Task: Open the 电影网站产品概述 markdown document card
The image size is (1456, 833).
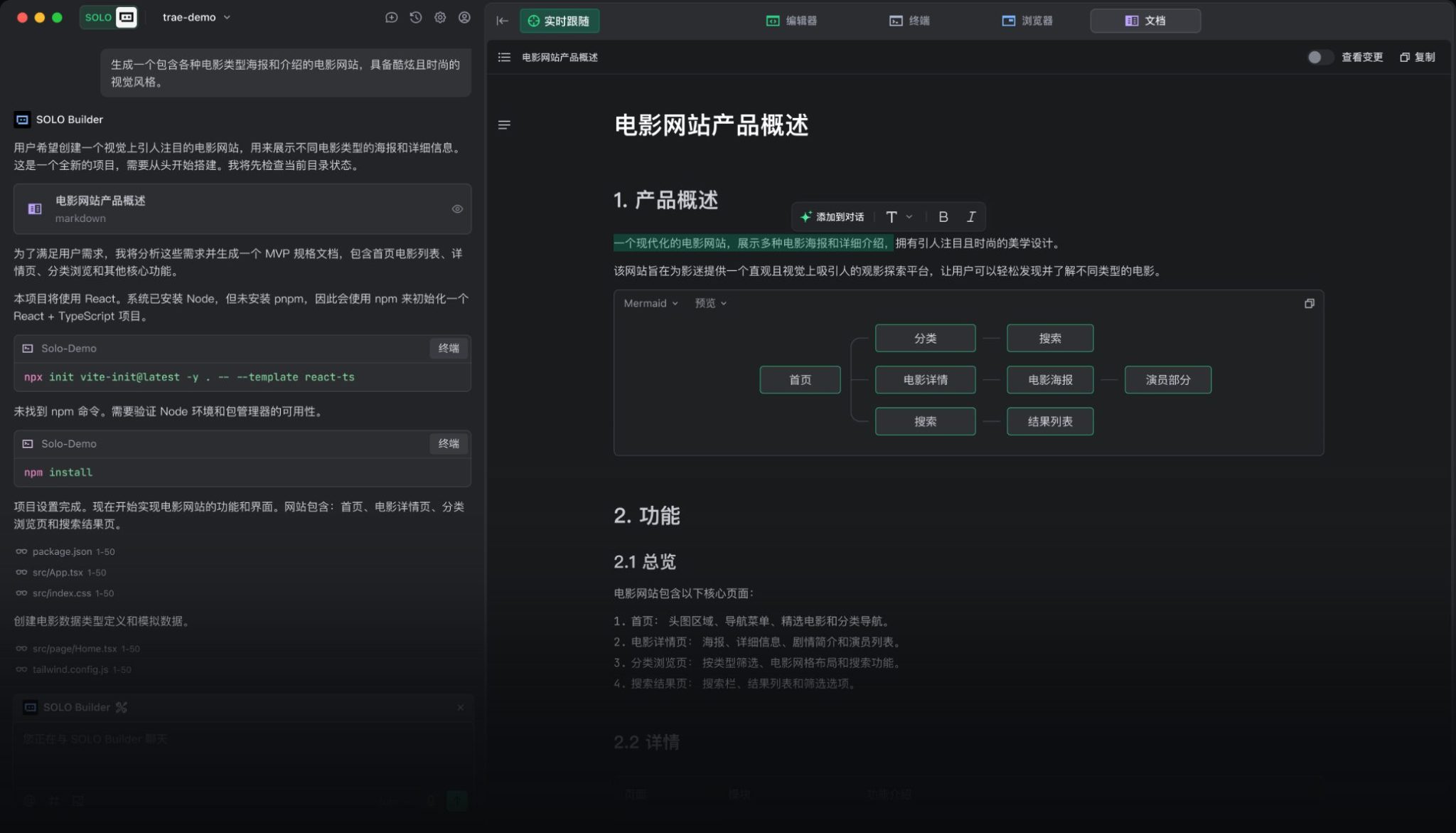Action: coord(242,209)
